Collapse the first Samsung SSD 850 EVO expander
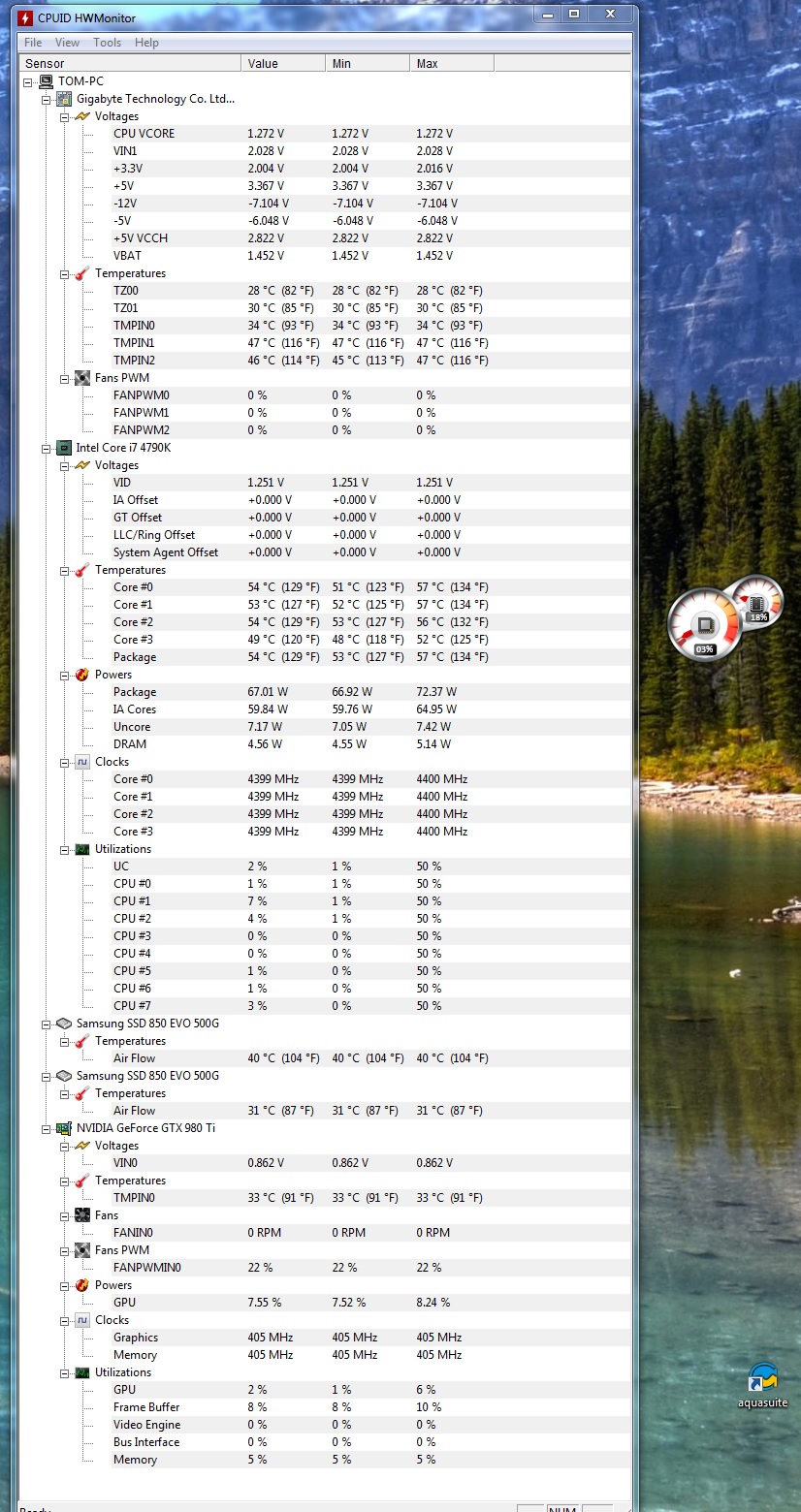801x1512 pixels. click(46, 1024)
